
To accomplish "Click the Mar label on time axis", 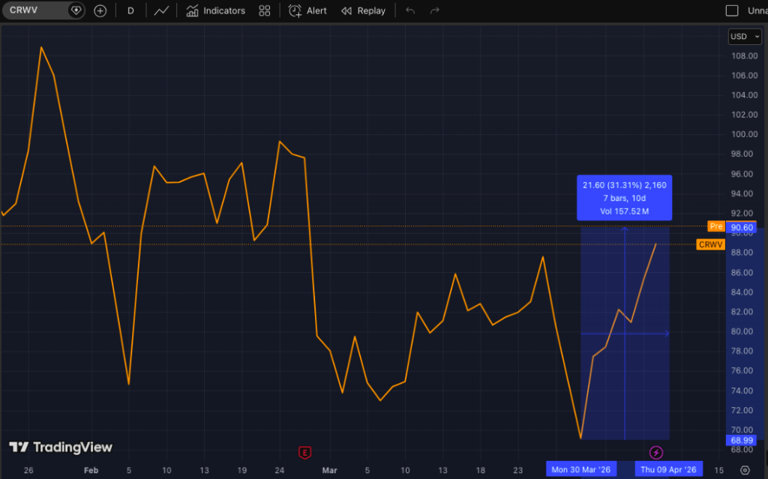I will 330,470.
